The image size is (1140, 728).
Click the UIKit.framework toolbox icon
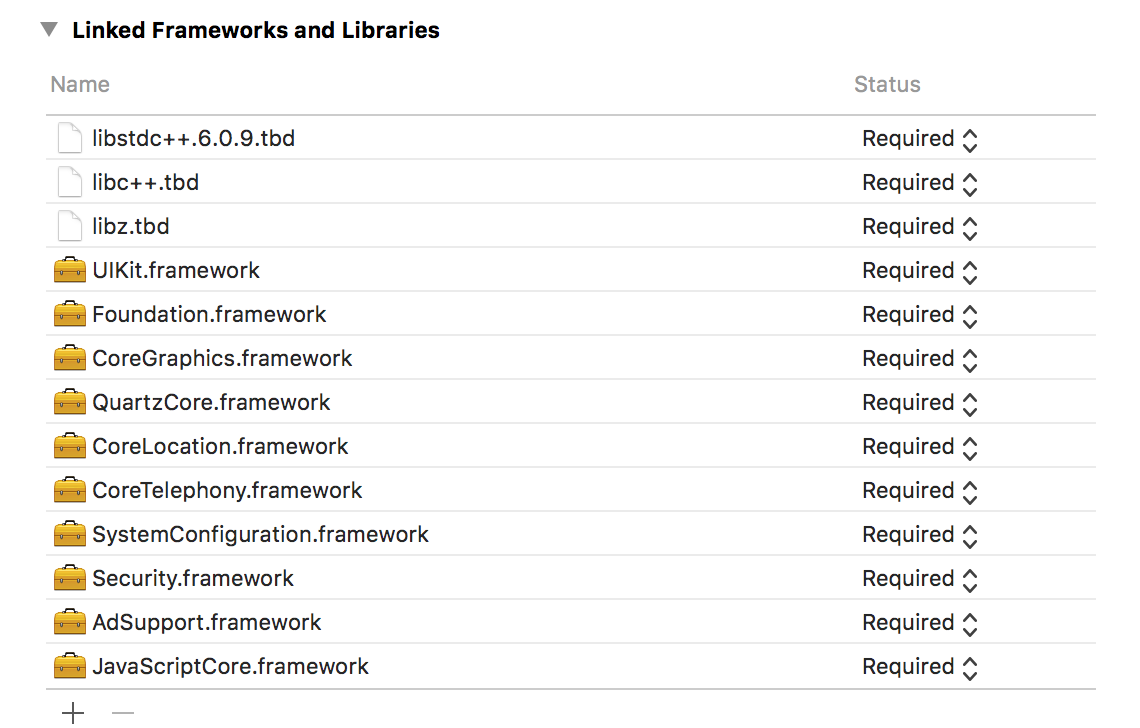pos(70,271)
